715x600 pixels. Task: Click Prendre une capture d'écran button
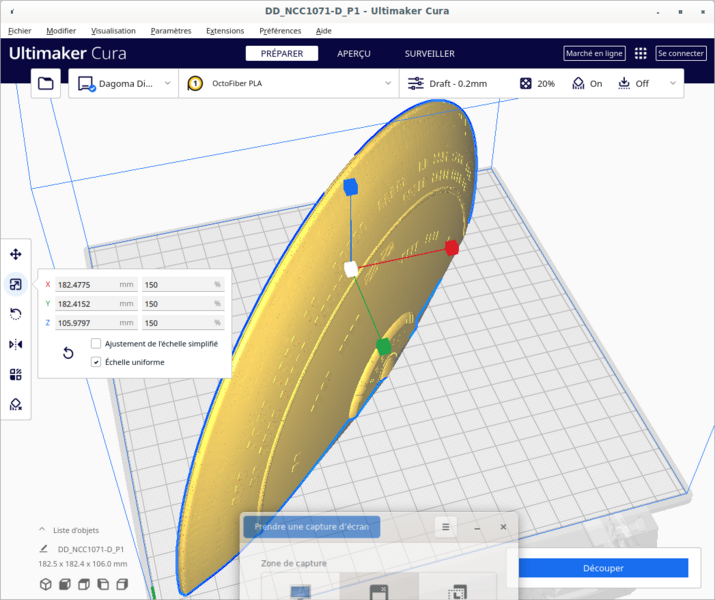312,527
